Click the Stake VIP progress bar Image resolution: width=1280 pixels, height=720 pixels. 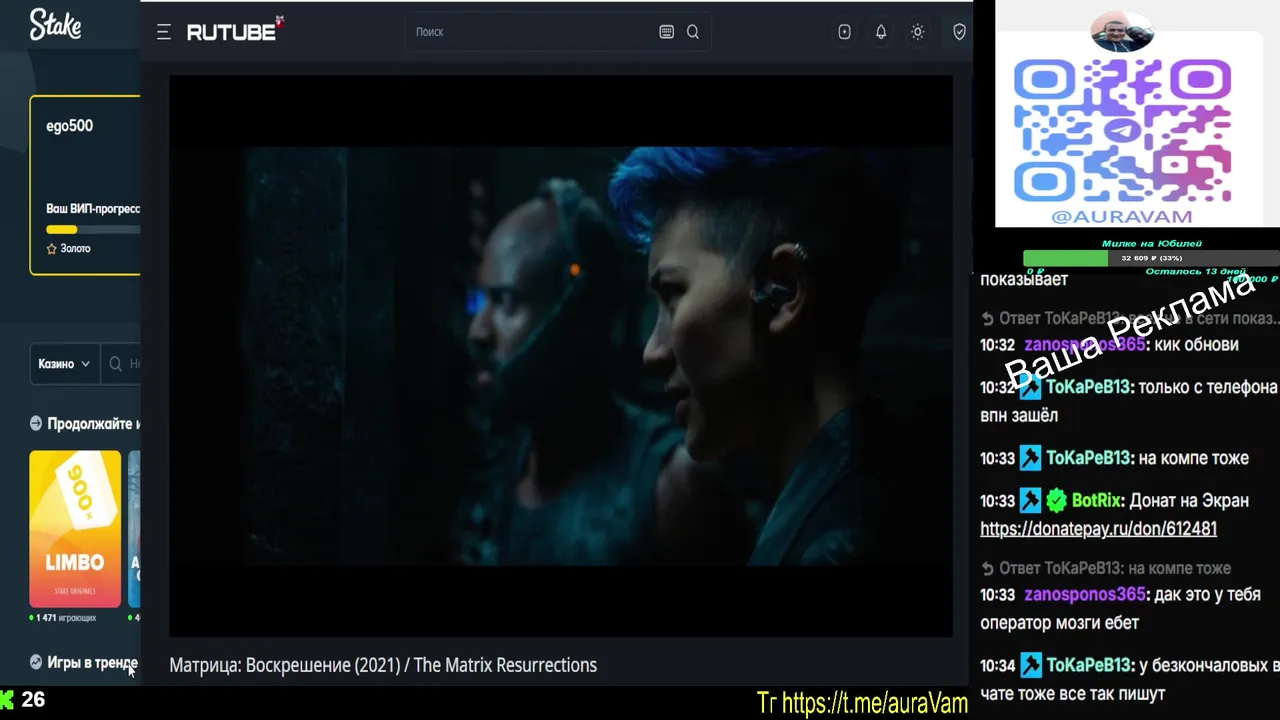93,229
